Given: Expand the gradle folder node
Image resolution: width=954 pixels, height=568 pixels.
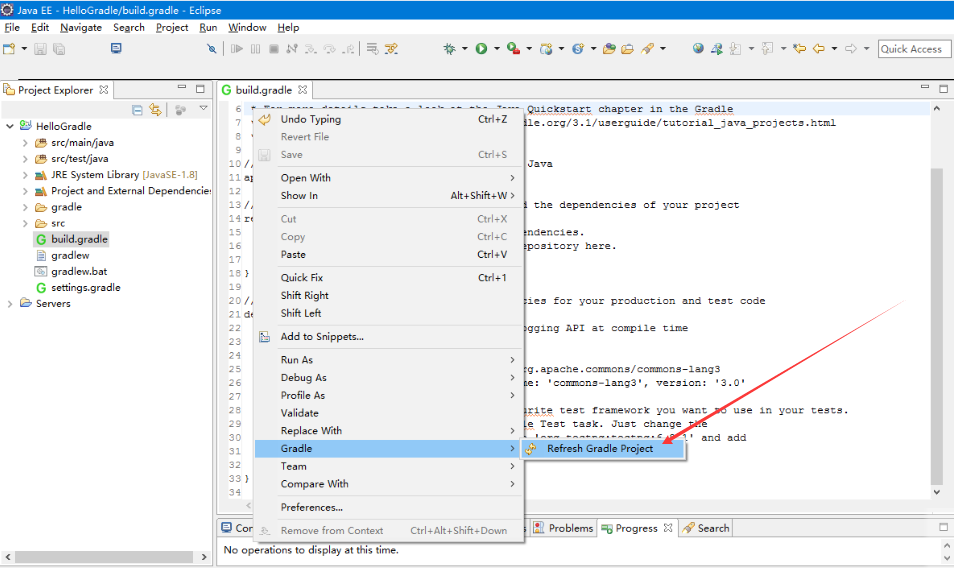Looking at the screenshot, I should tap(25, 207).
